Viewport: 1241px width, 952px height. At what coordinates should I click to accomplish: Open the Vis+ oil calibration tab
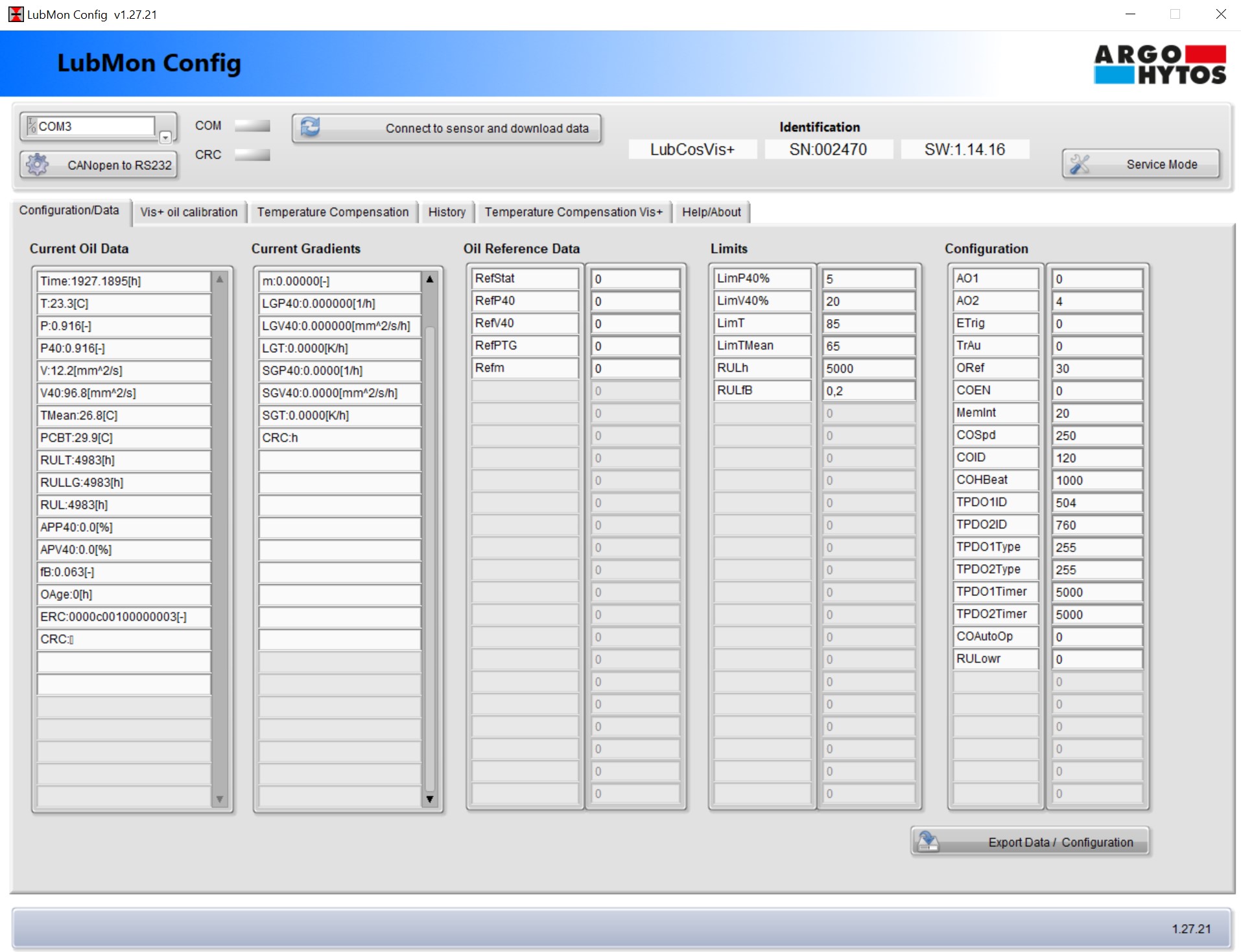pyautogui.click(x=189, y=212)
